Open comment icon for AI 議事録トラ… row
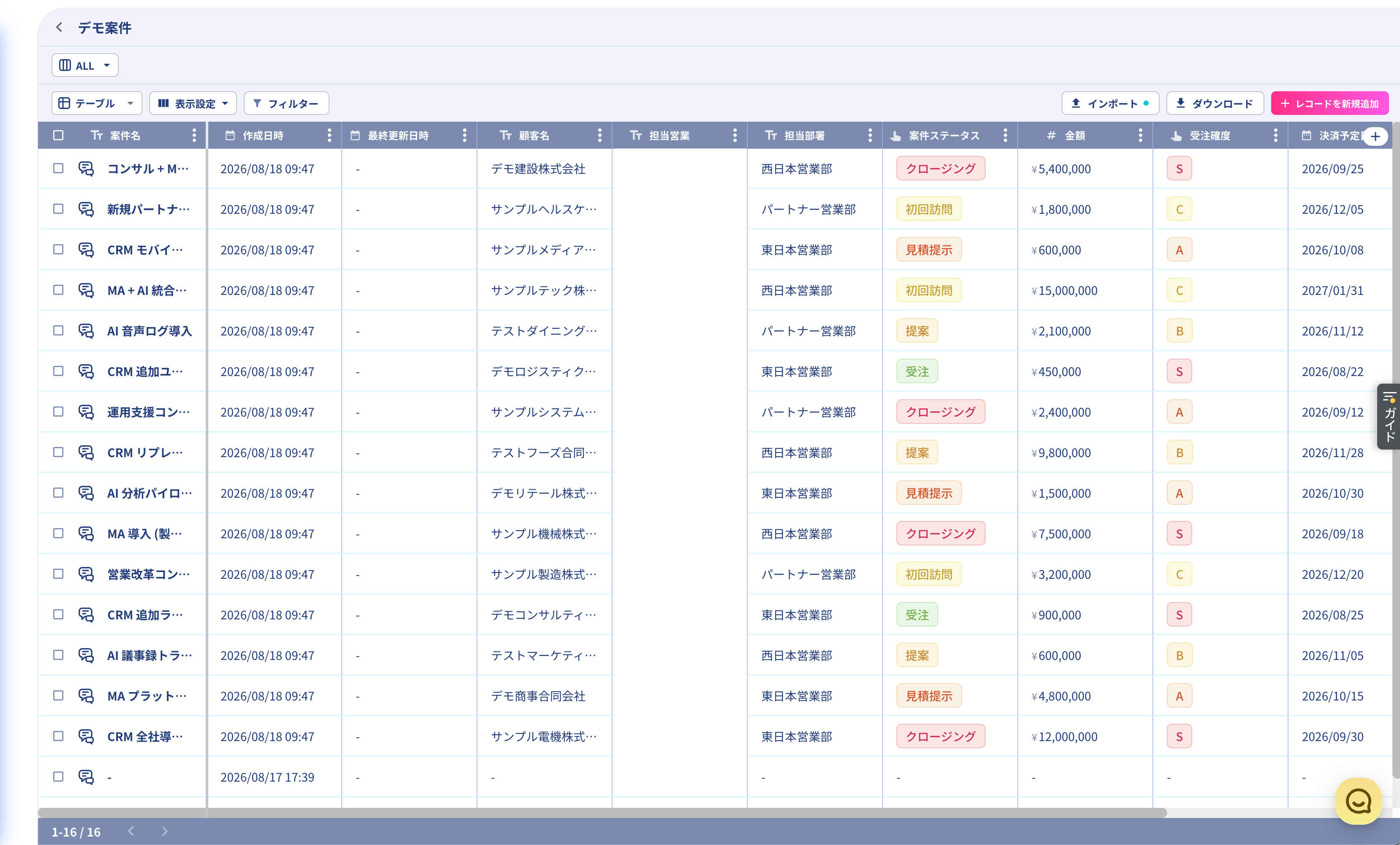 pyautogui.click(x=86, y=655)
